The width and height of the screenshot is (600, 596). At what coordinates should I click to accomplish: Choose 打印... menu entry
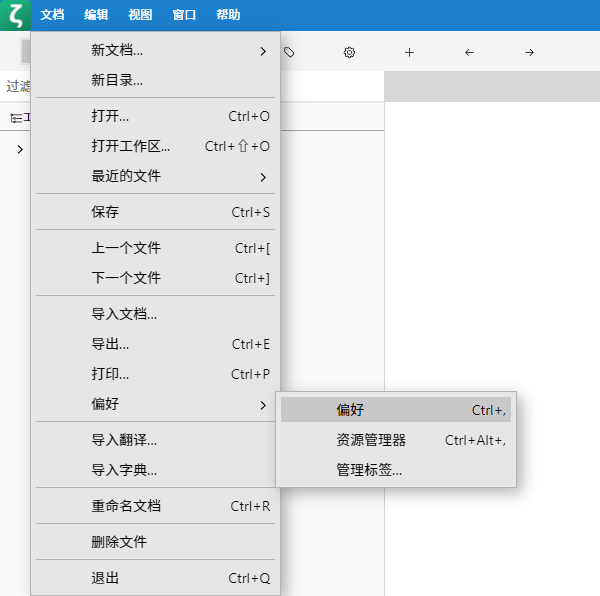[155, 374]
